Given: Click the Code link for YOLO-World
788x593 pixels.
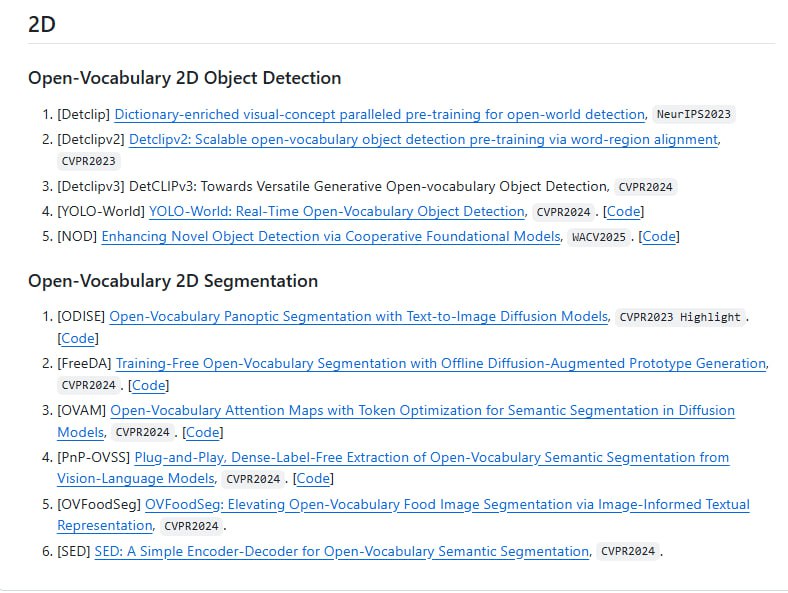Looking at the screenshot, I should (624, 212).
